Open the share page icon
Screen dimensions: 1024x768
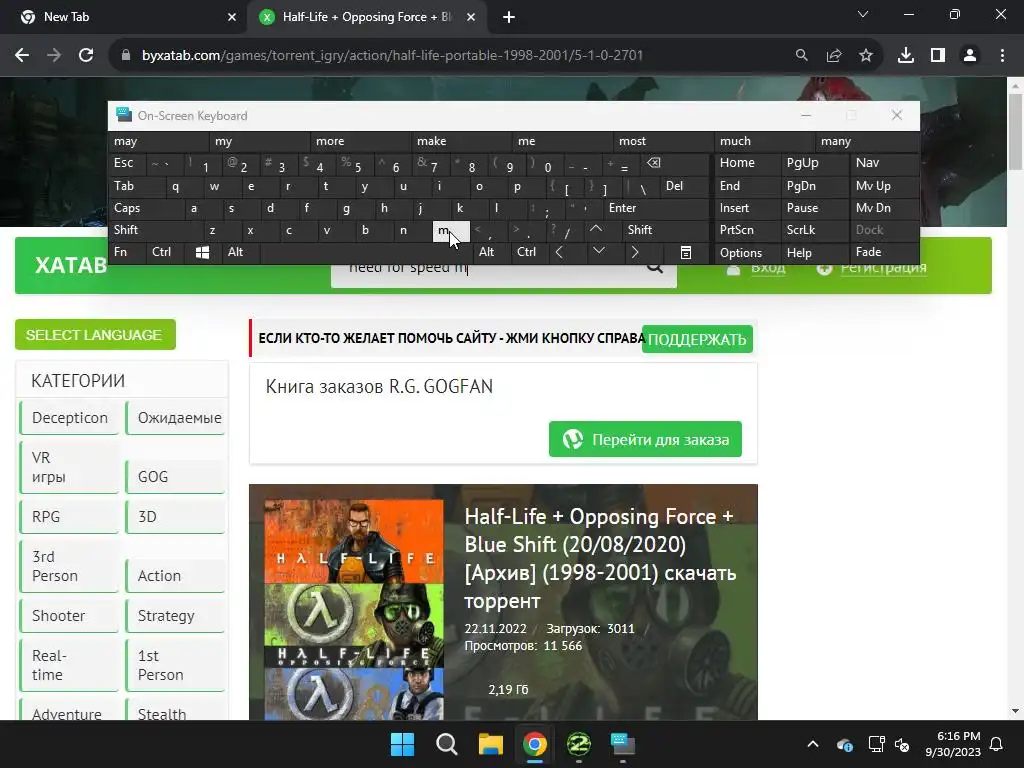pyautogui.click(x=834, y=56)
